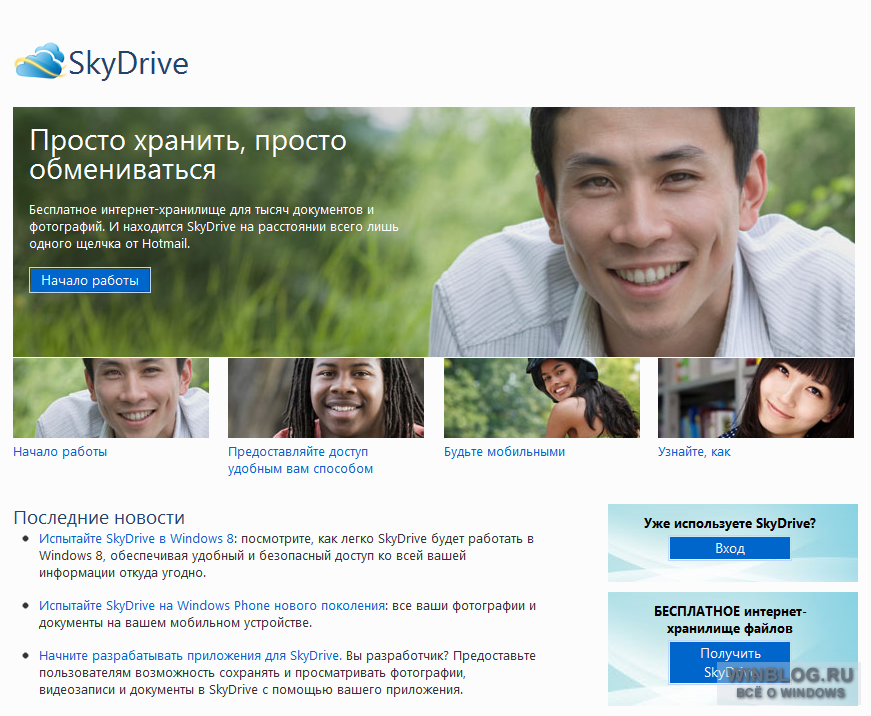Click the "БЕСПЛАТНОЕ интернет-хранилище файлов" text
This screenshot has height=716, width=871.
[730, 620]
